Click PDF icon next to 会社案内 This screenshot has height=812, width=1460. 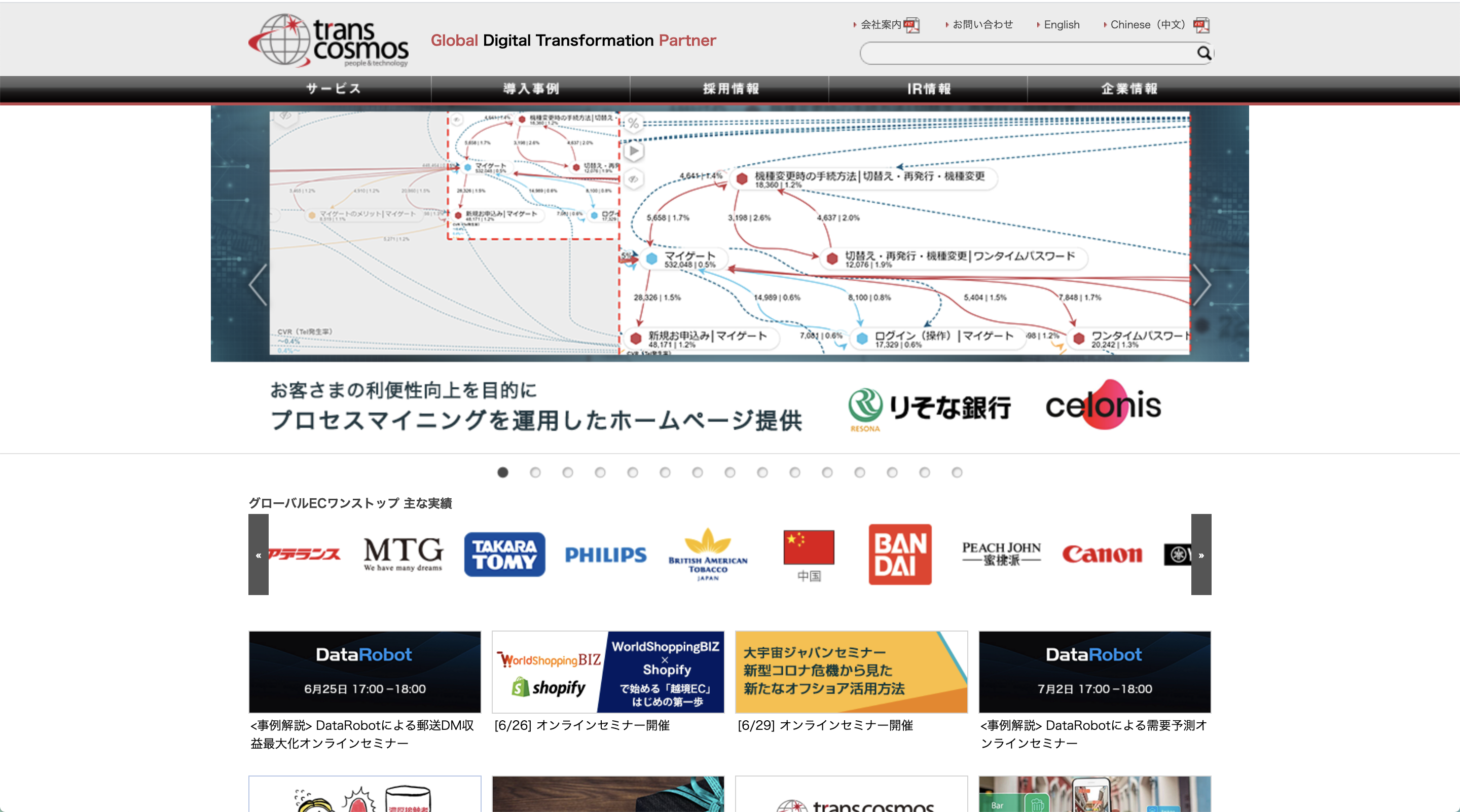(x=912, y=25)
